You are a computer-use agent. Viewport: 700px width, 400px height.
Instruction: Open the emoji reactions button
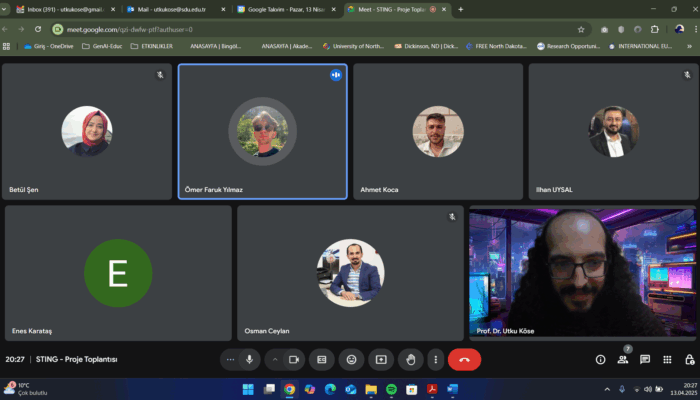tap(351, 359)
